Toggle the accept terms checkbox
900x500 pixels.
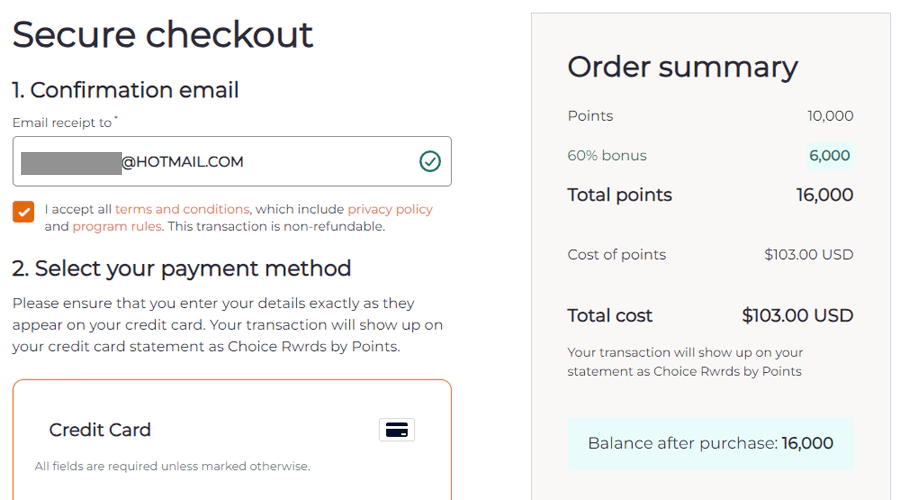coord(23,211)
